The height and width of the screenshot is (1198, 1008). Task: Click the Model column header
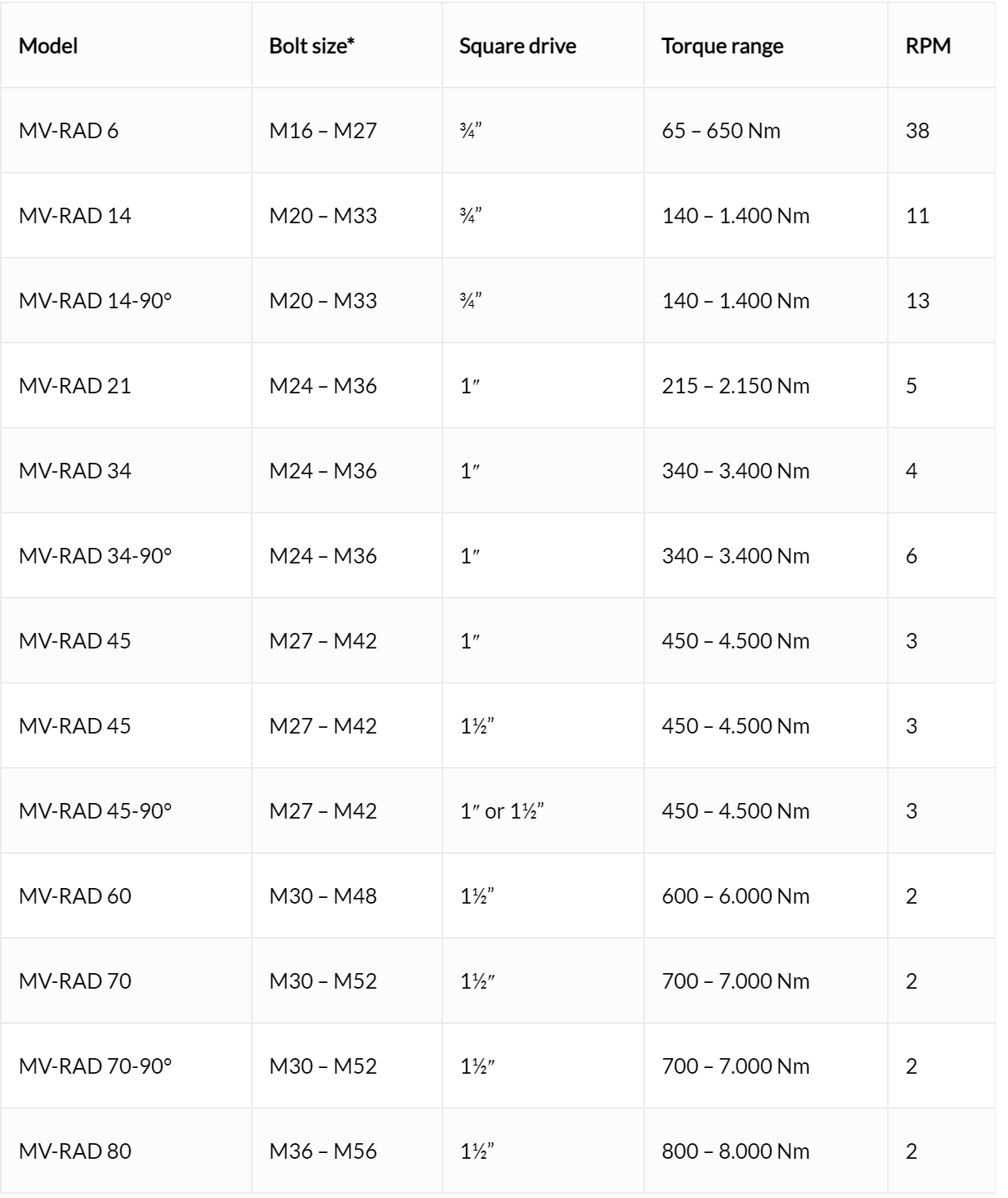[126, 46]
